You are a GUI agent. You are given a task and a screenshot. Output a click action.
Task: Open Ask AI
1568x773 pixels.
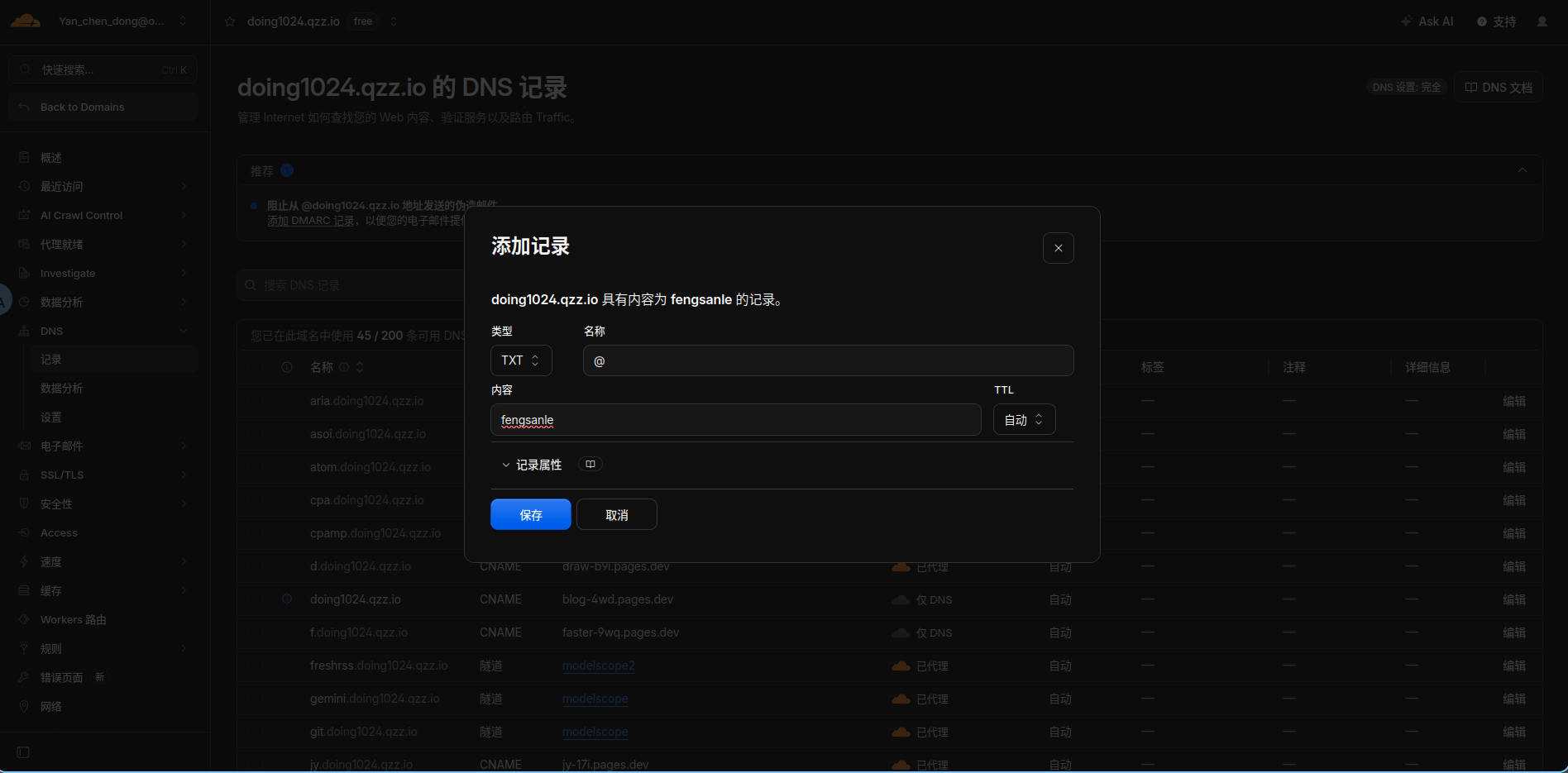[x=1427, y=21]
